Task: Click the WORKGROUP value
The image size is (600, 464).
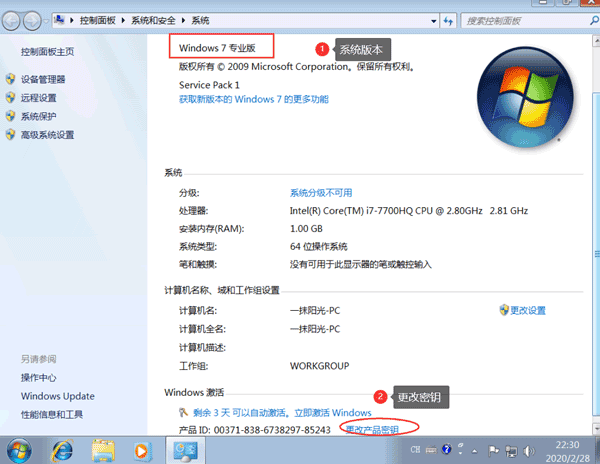Action: click(x=320, y=366)
